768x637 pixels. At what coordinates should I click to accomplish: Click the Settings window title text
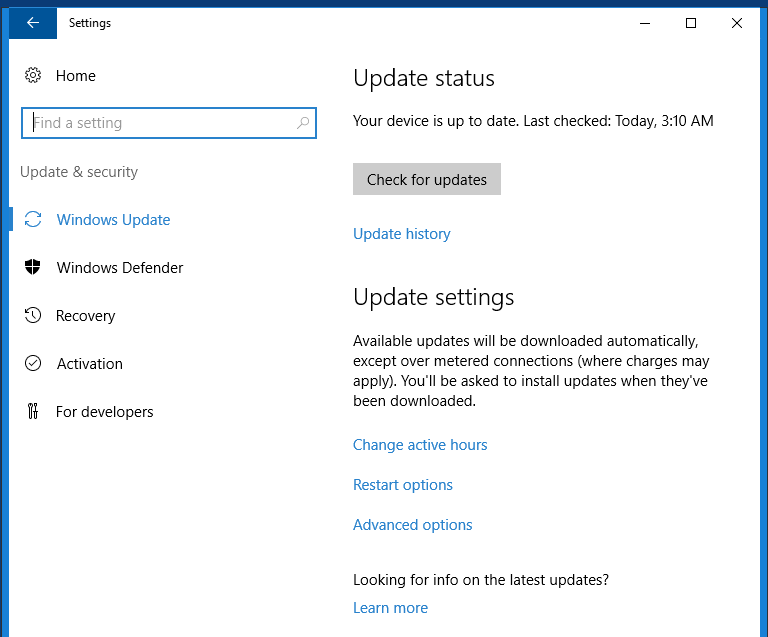point(90,23)
